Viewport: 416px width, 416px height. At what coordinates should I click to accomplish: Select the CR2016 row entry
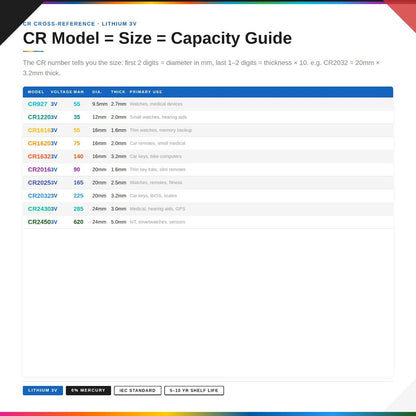tap(208, 169)
